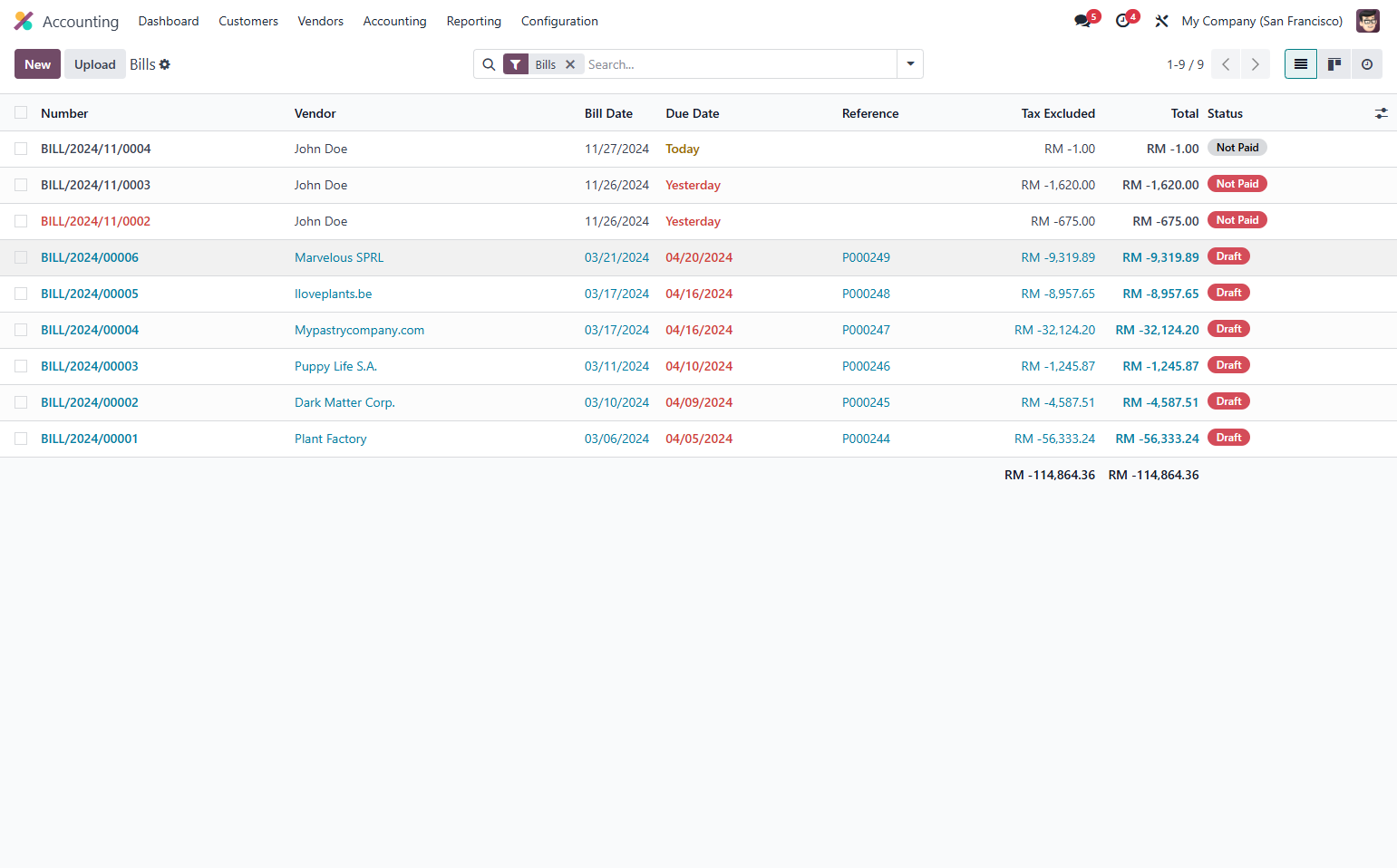Select checkbox for BILL/2024/11/0002
Screen dimensions: 1397x868
coord(21,221)
